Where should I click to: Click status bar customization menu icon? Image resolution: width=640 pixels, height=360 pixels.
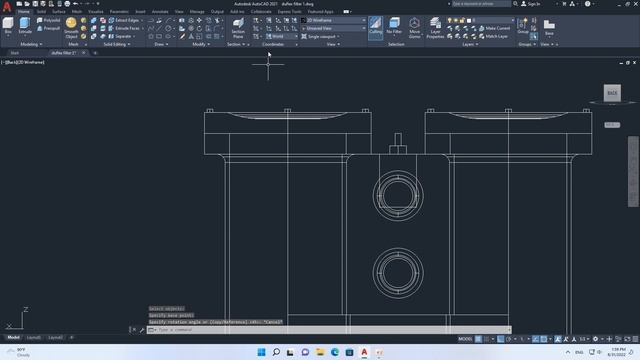coord(635,339)
